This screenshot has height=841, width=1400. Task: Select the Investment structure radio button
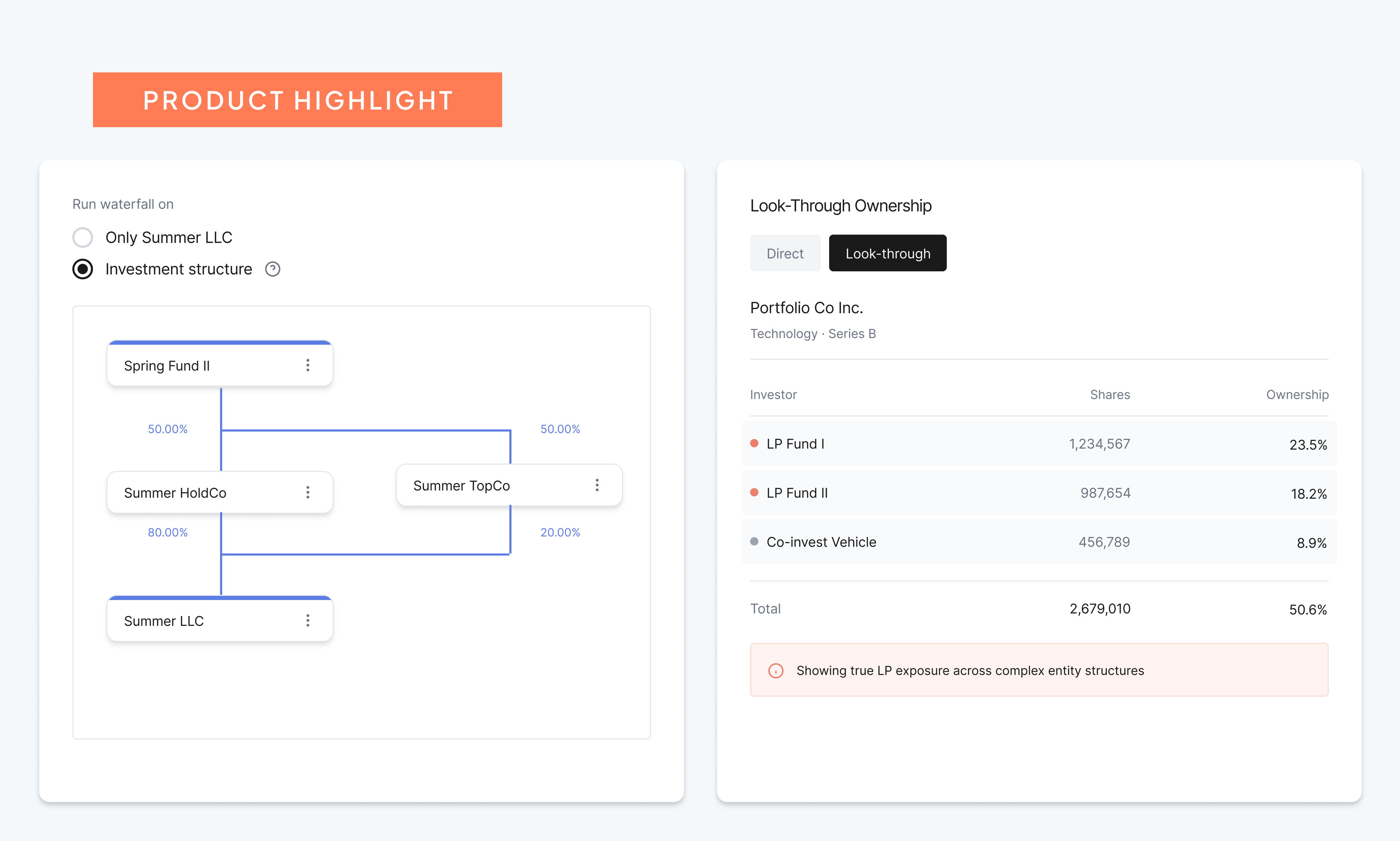[83, 269]
